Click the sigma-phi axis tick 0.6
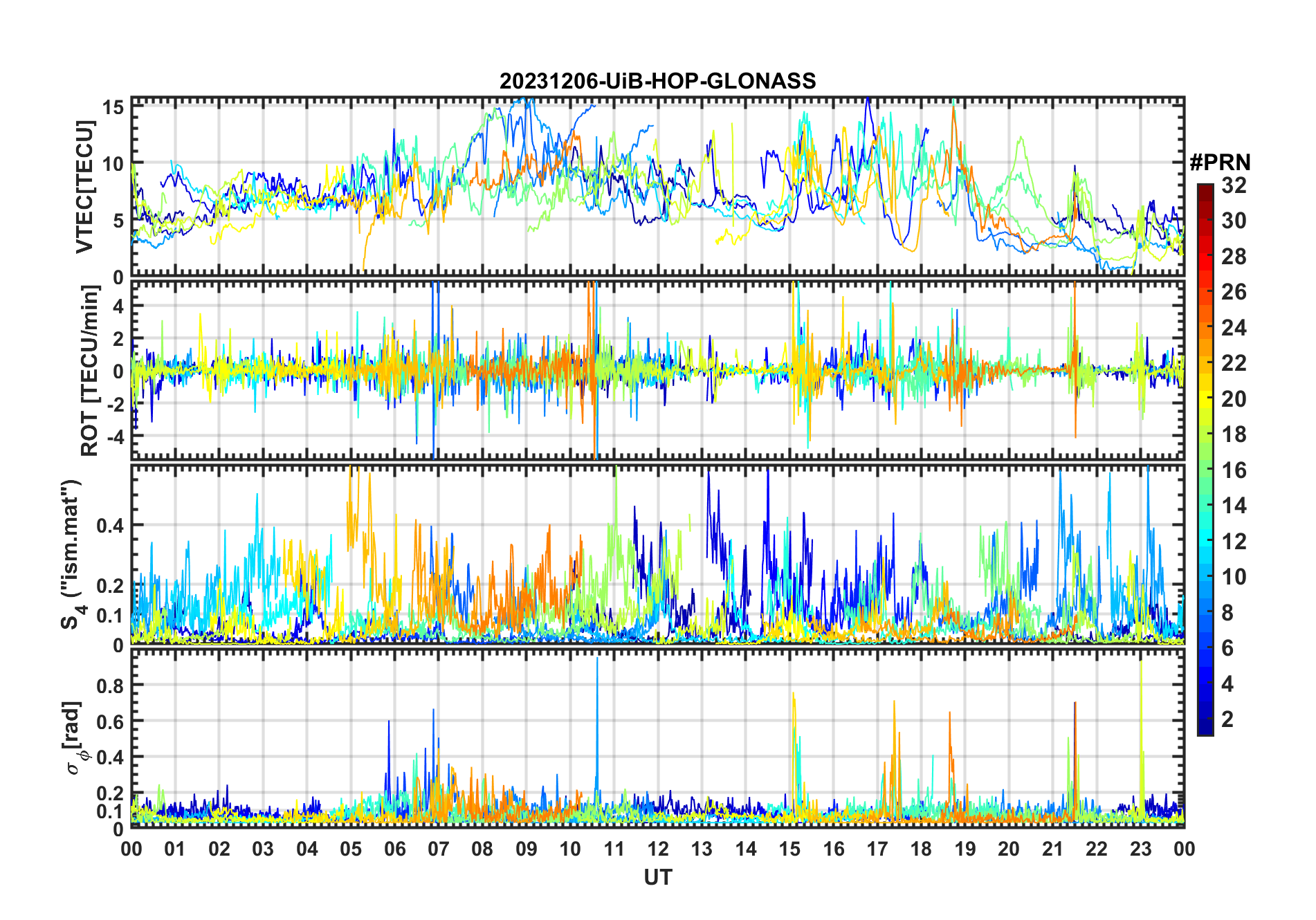The image size is (1316, 920). (x=111, y=721)
